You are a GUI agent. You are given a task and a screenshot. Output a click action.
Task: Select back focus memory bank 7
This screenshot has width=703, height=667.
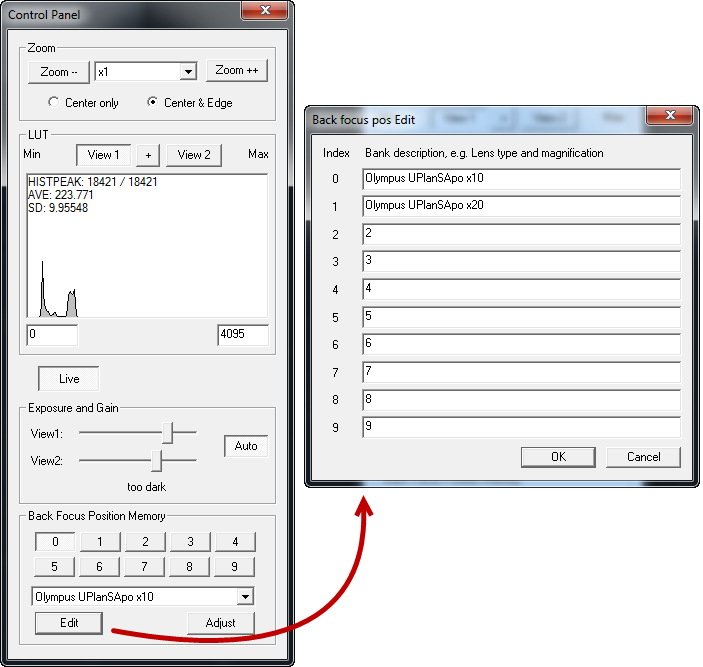pyautogui.click(x=145, y=567)
